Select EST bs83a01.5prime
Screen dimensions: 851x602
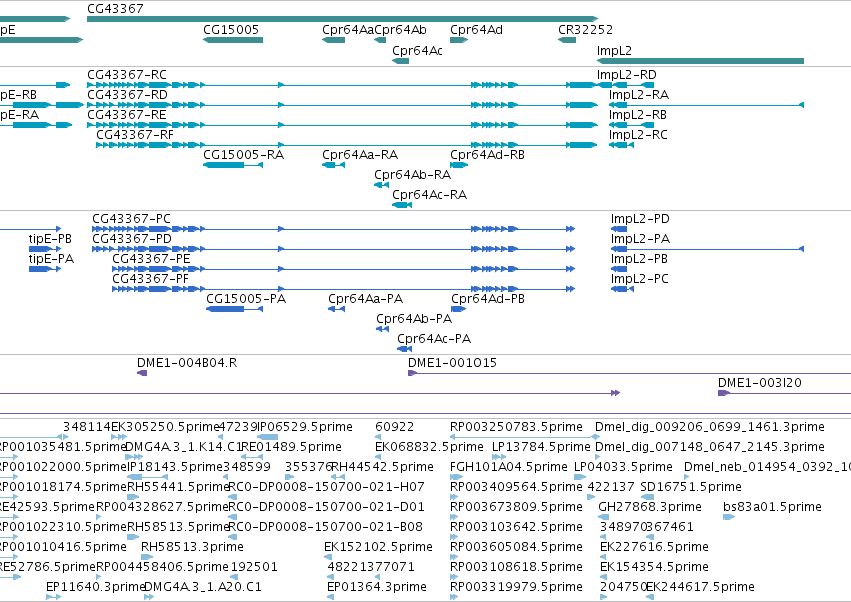point(729,517)
